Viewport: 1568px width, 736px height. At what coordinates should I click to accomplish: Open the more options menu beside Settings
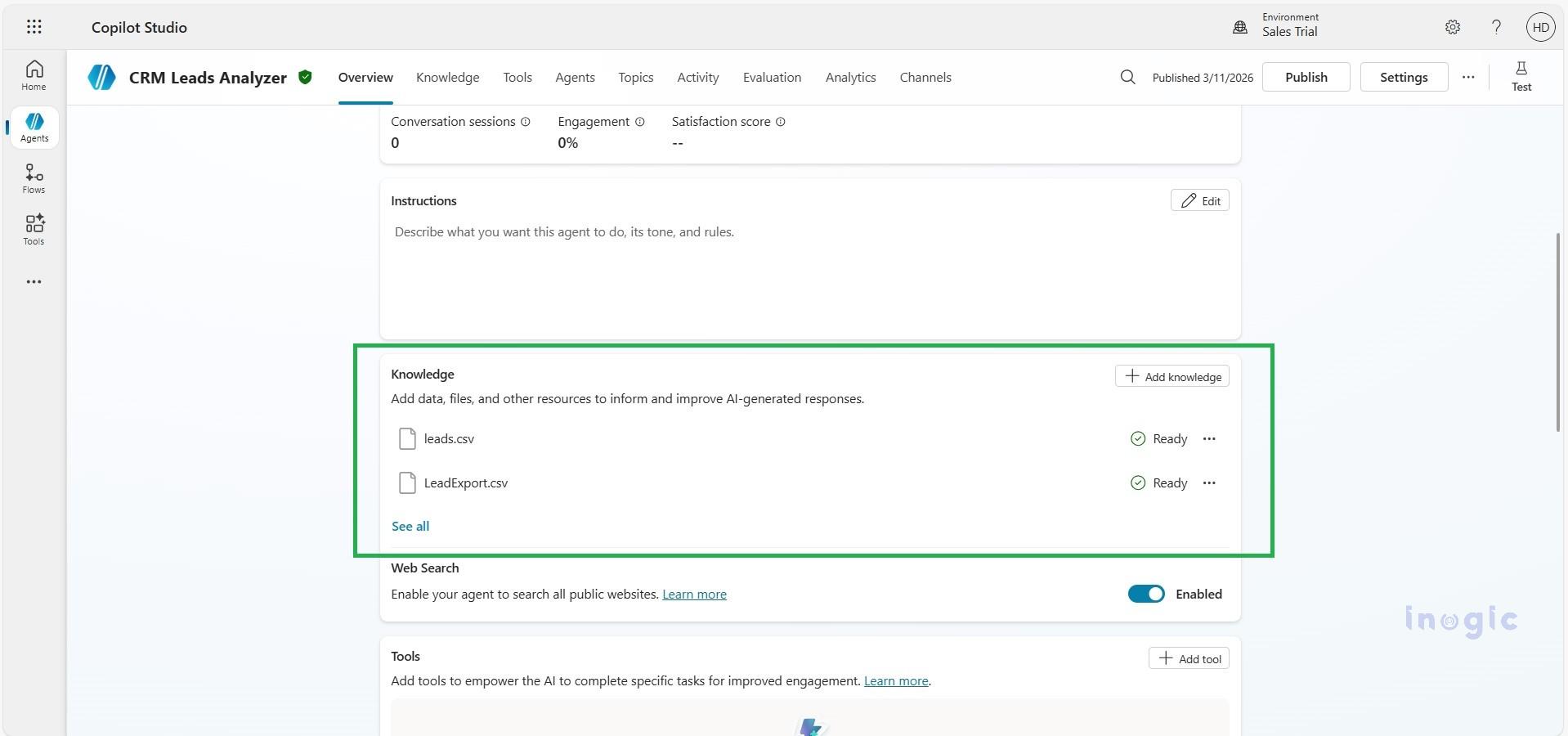tap(1467, 77)
